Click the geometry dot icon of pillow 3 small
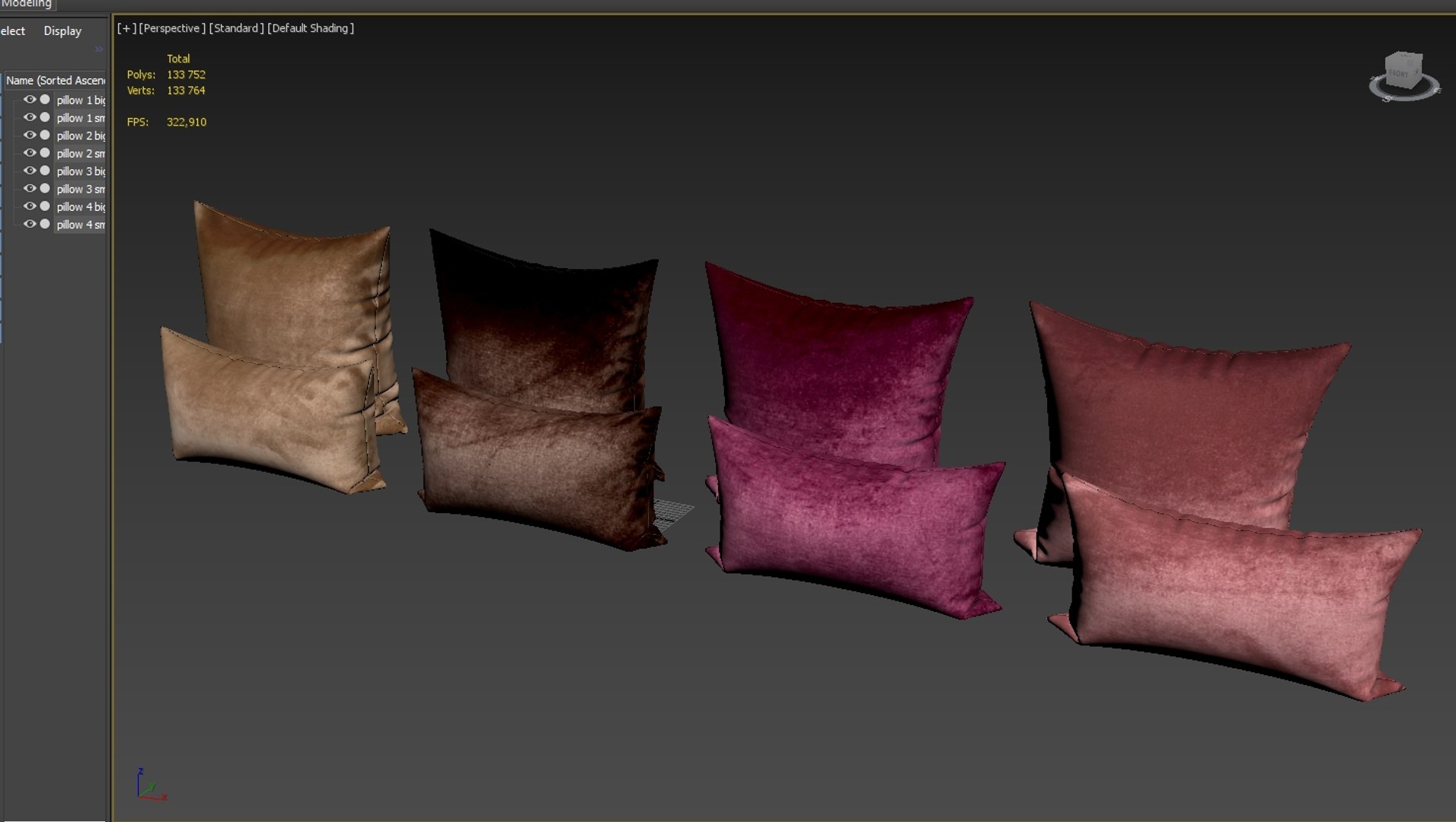 point(45,189)
